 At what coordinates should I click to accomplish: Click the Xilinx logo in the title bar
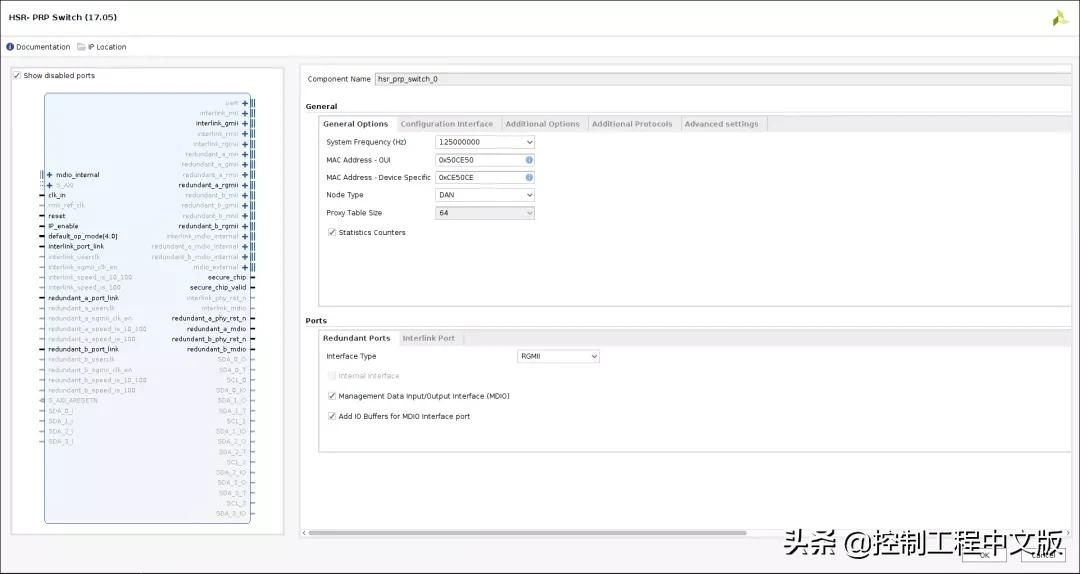pyautogui.click(x=1059, y=19)
